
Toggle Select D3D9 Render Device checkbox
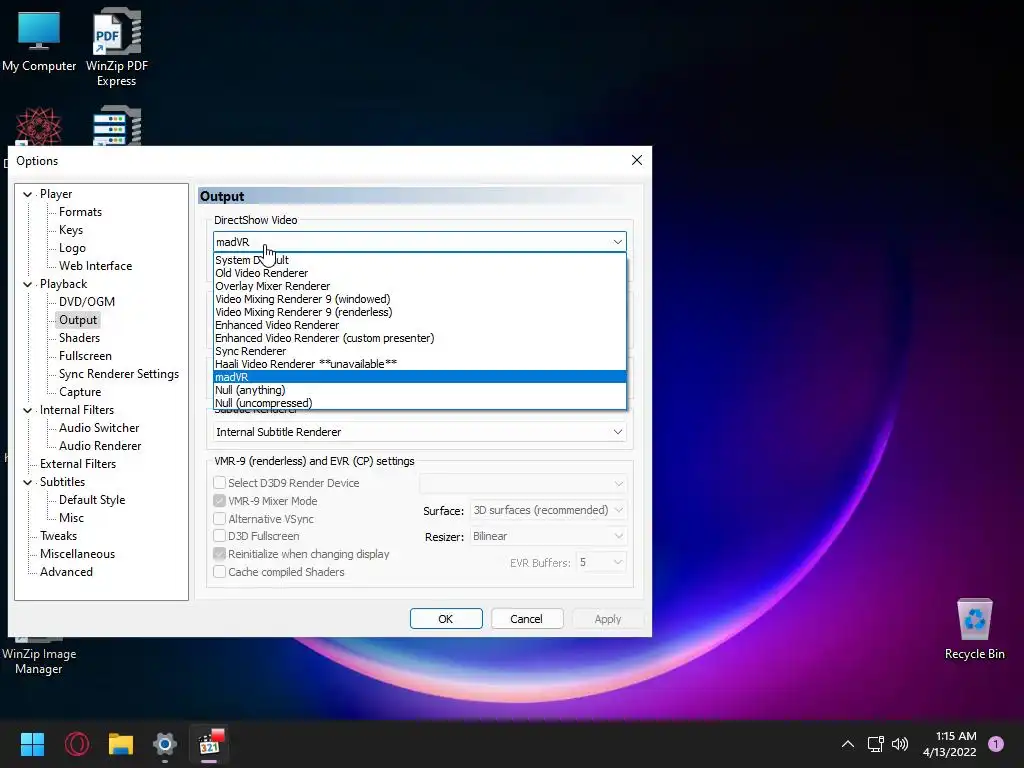click(x=220, y=483)
